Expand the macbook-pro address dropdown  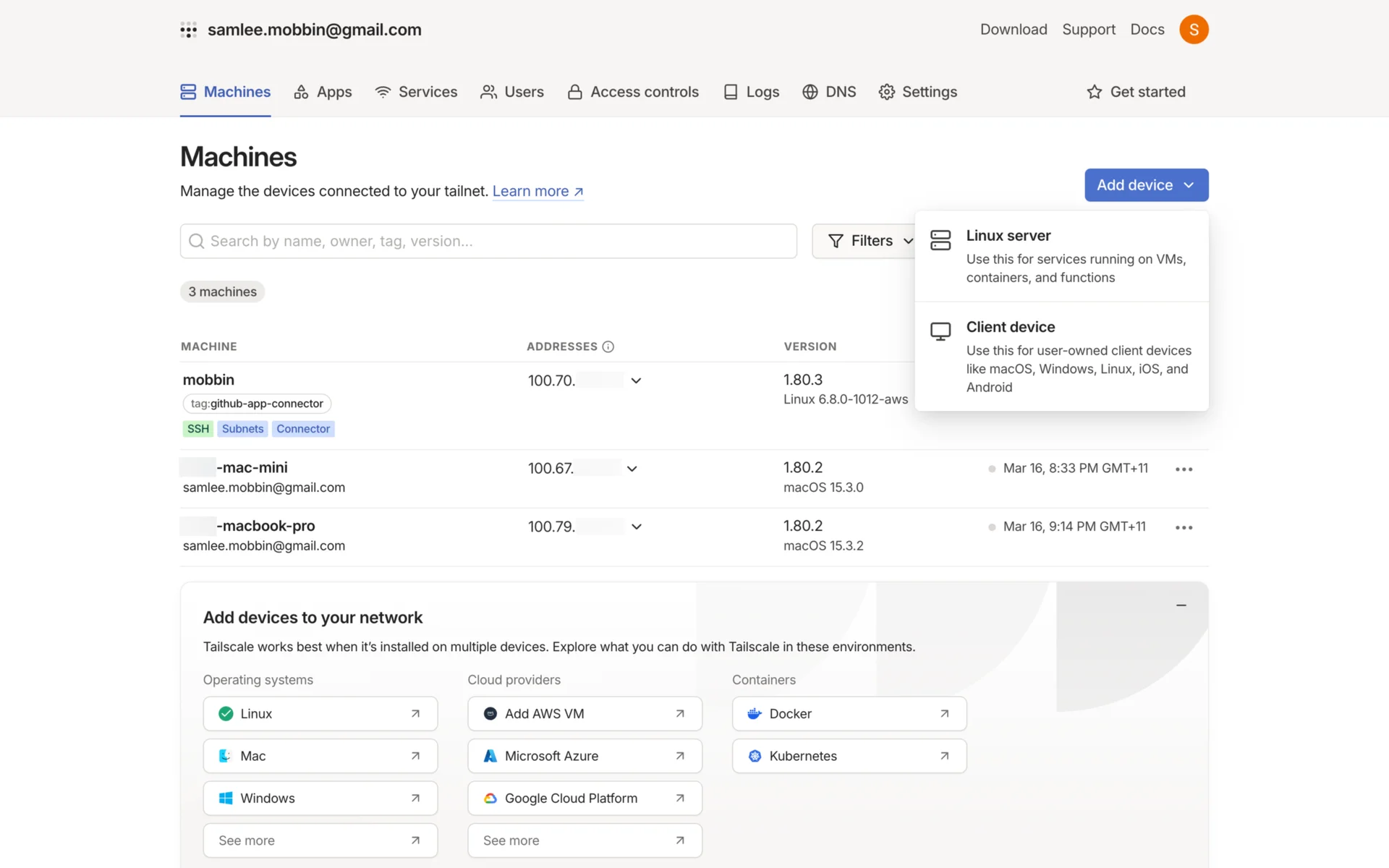[x=636, y=527]
